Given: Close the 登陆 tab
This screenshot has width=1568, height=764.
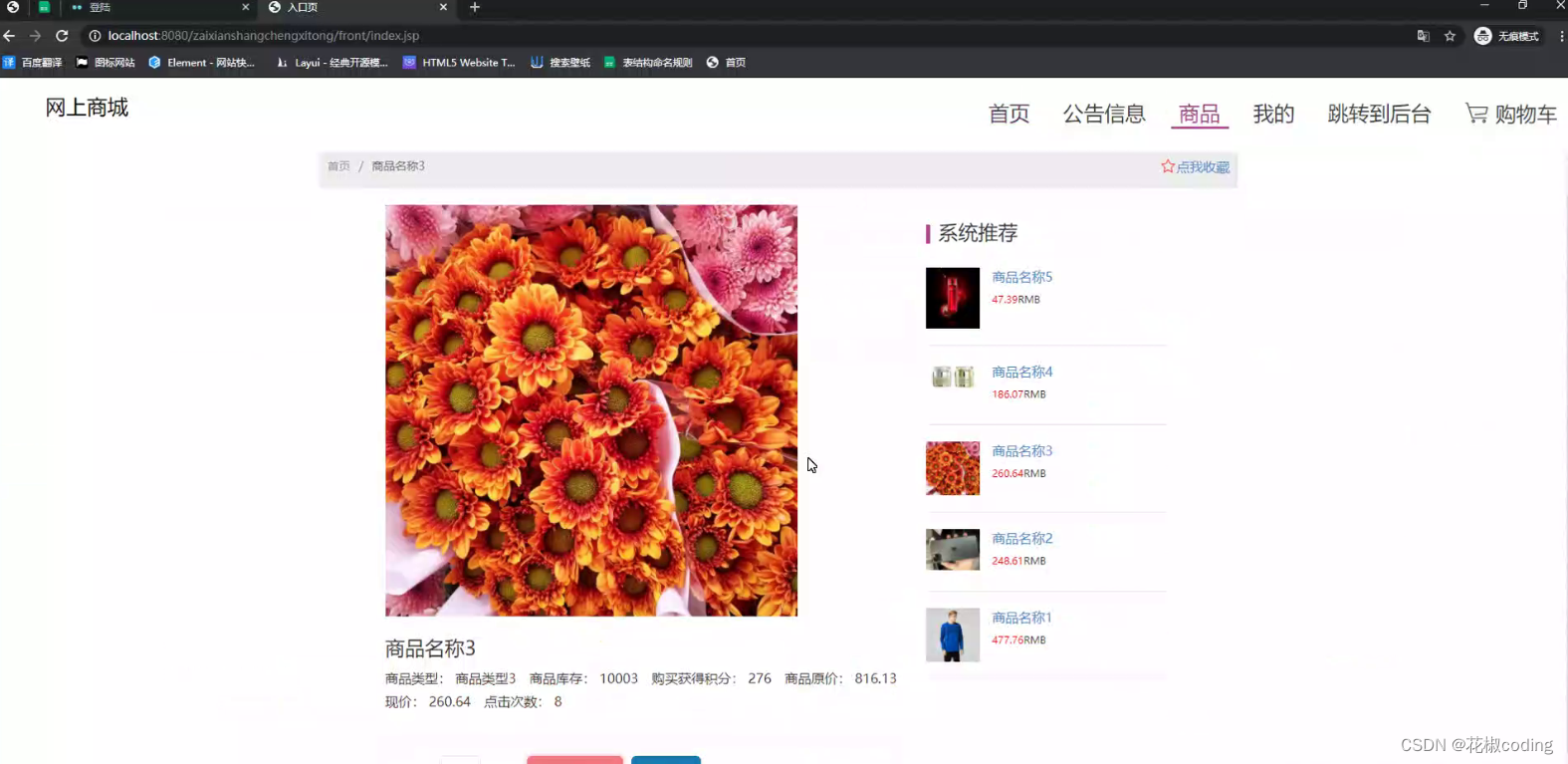Looking at the screenshot, I should point(245,7).
